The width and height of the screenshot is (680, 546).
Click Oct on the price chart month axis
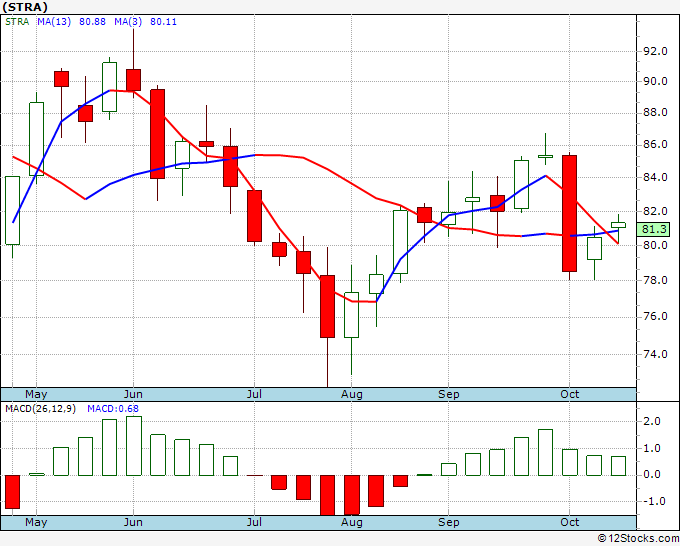pyautogui.click(x=569, y=394)
